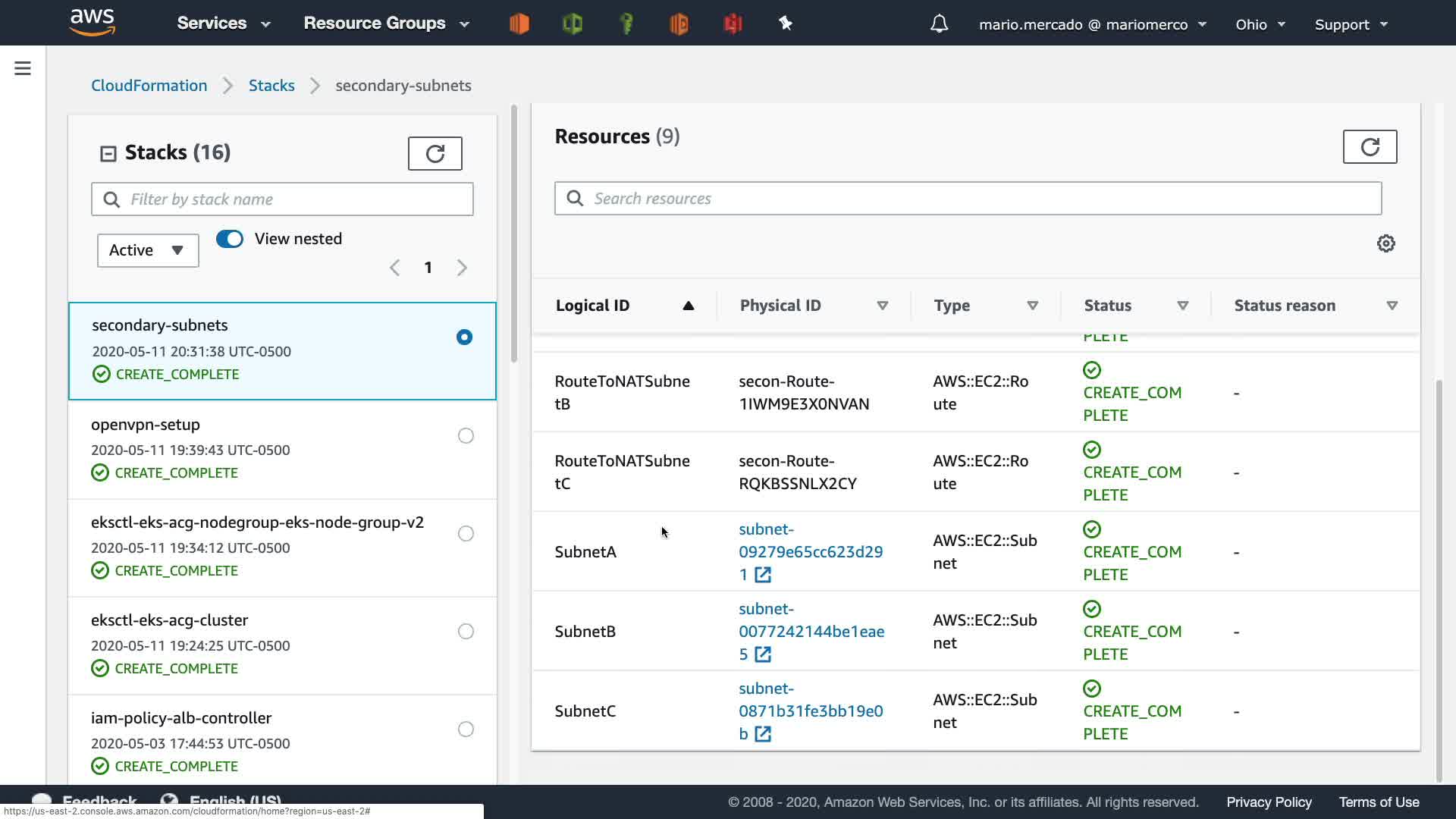Open the Resource Groups menu

386,24
